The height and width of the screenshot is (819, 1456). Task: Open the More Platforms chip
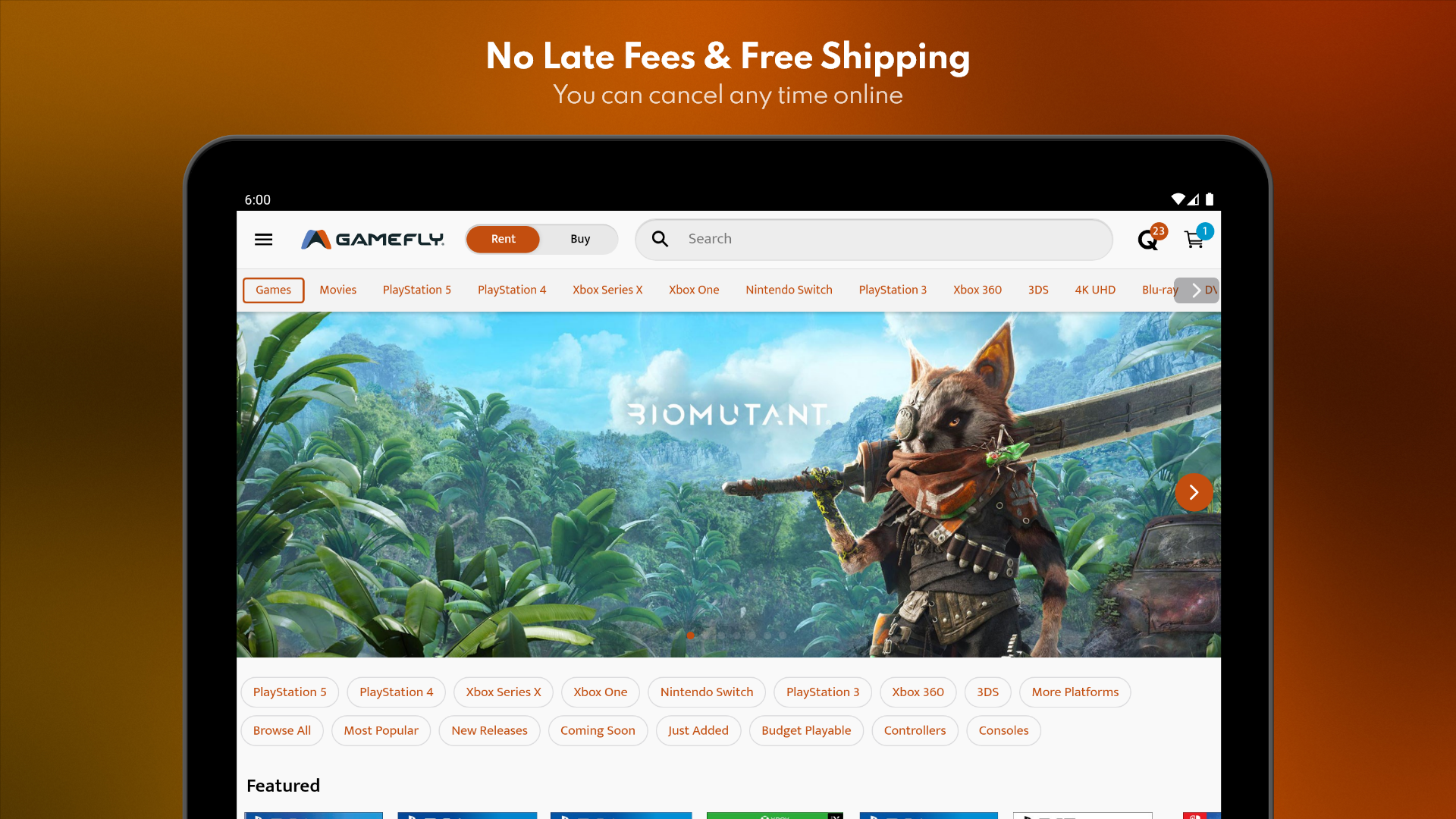(x=1075, y=692)
